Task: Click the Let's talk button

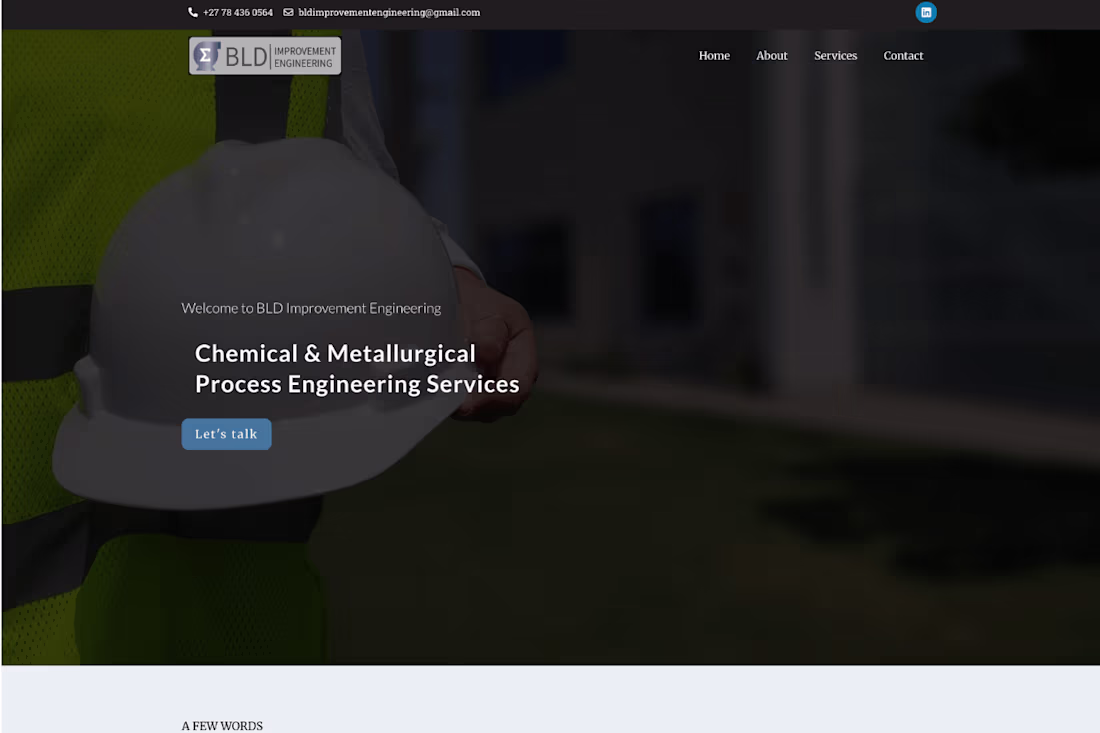Action: pos(226,434)
